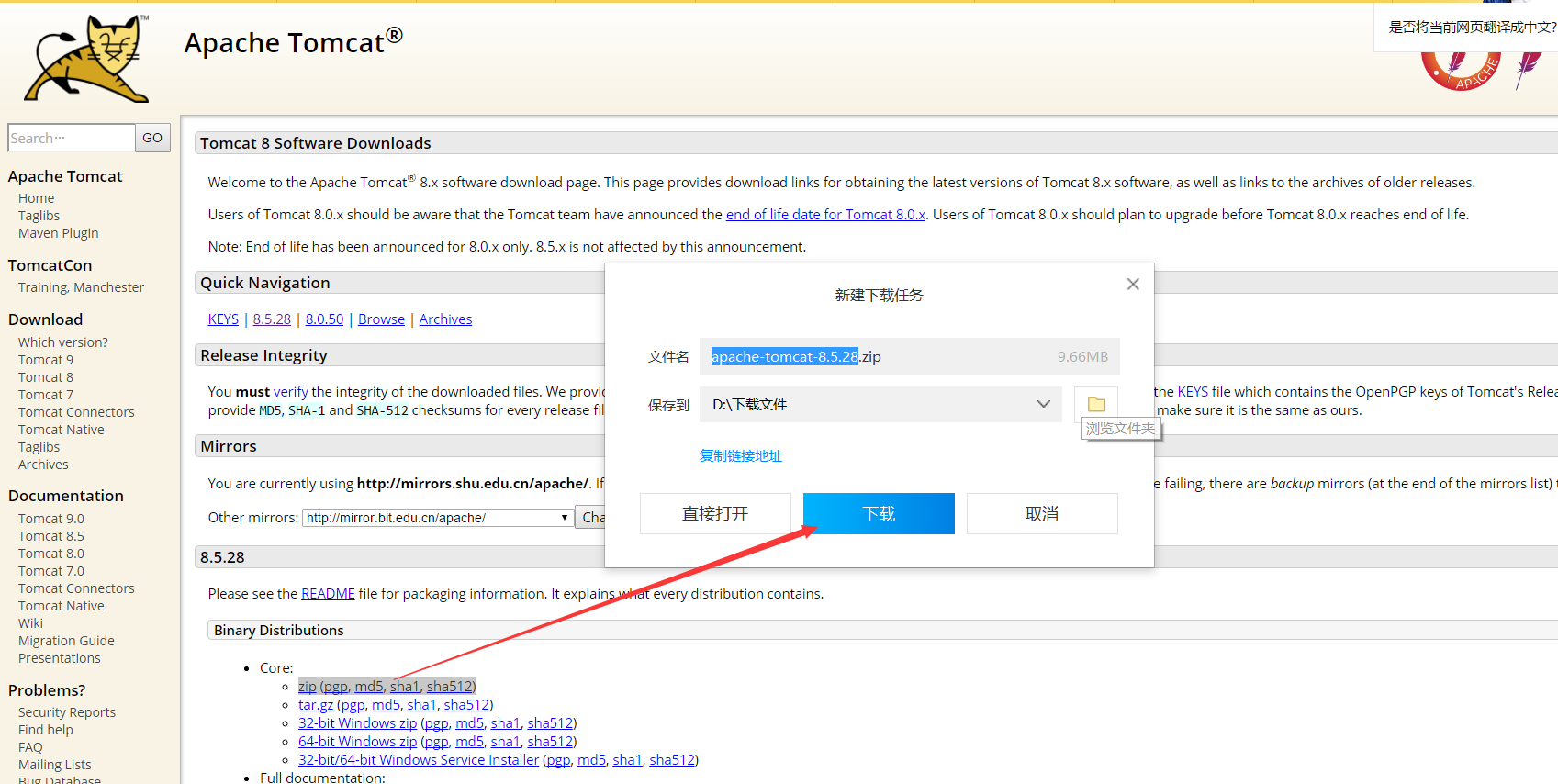Open the Other mirrors dropdown list

pyautogui.click(x=437, y=518)
